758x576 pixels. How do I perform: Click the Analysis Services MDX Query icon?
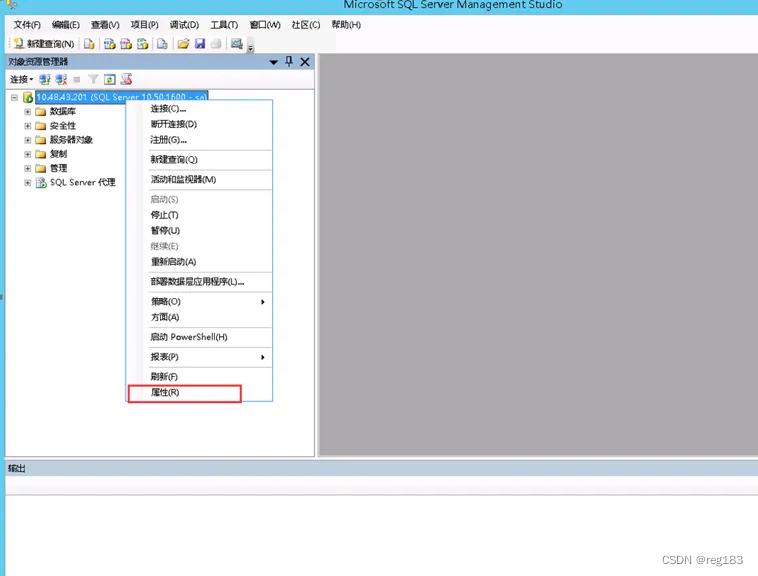click(110, 44)
